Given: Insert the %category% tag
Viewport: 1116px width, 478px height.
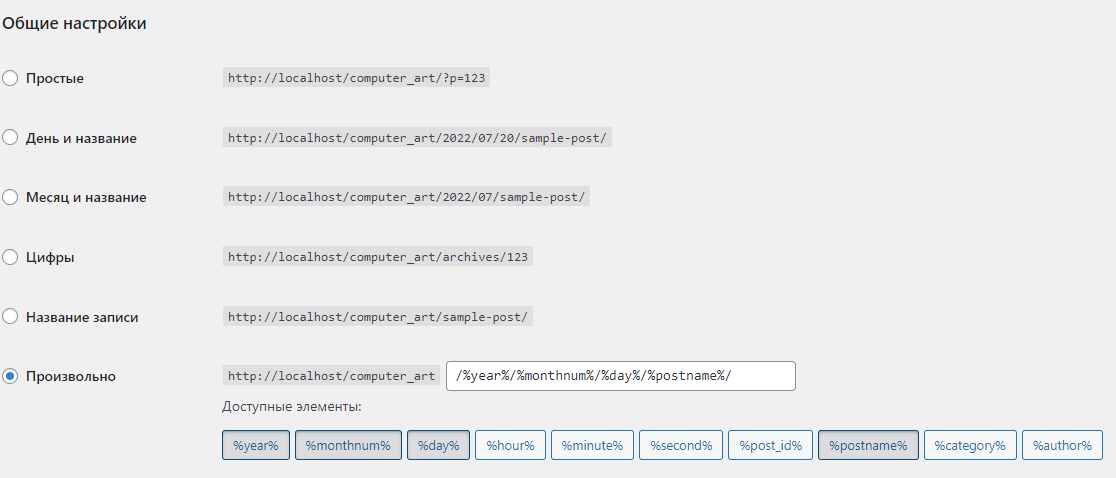Looking at the screenshot, I should point(970,445).
